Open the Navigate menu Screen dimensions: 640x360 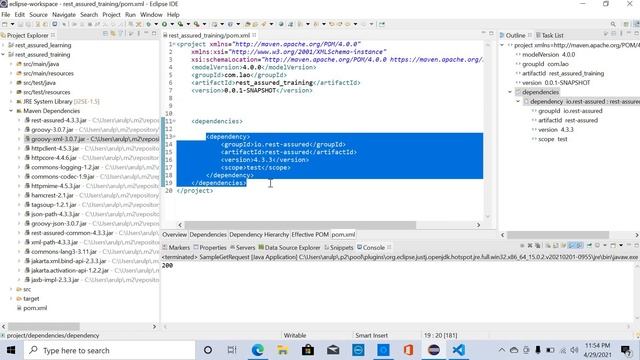[64, 14]
